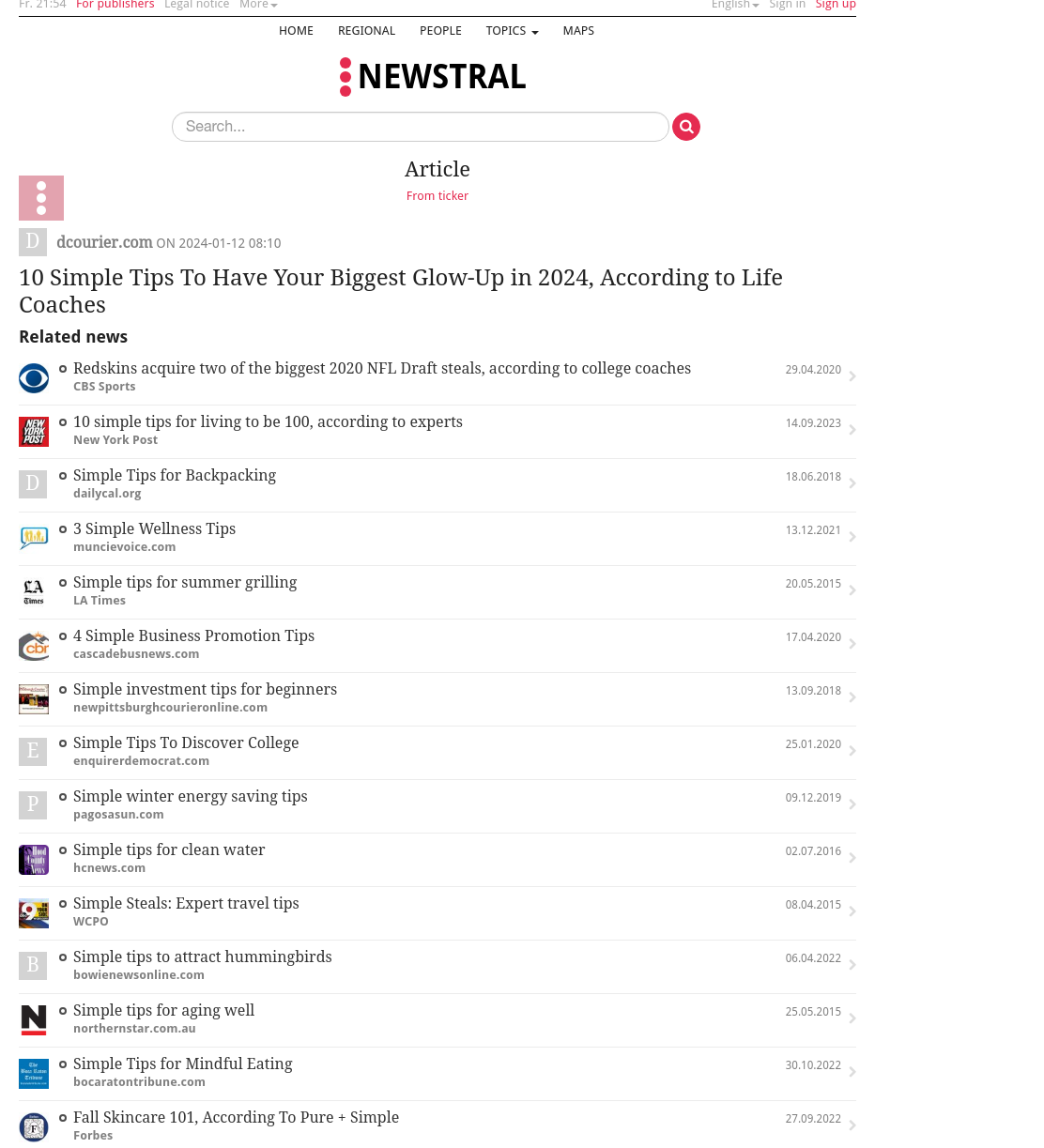Click chevron on hummingbirds row
This screenshot has height=1148, width=1044.
(852, 965)
